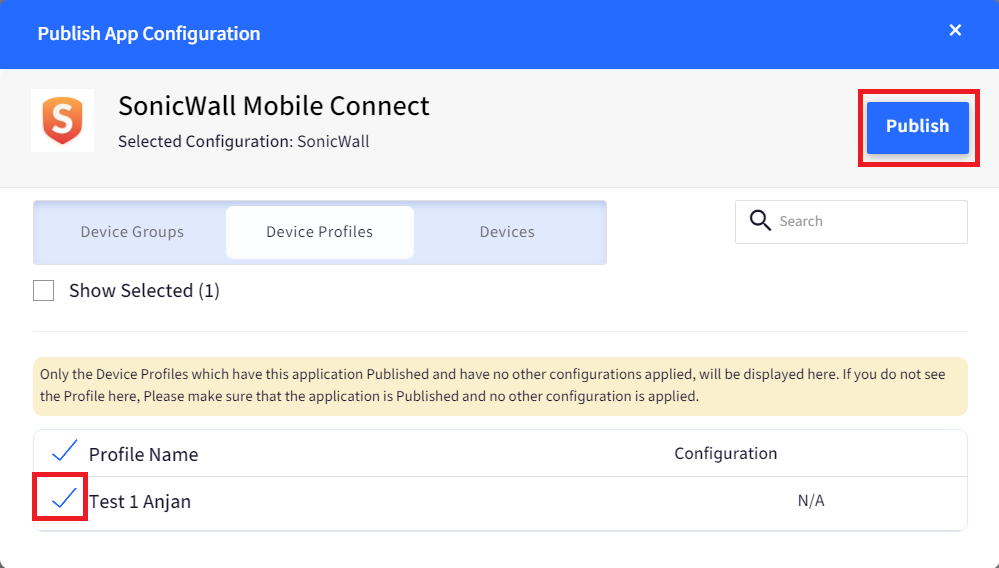This screenshot has height=568, width=999.
Task: Uncheck the Test 1 Anjan profile
Action: coord(64,499)
